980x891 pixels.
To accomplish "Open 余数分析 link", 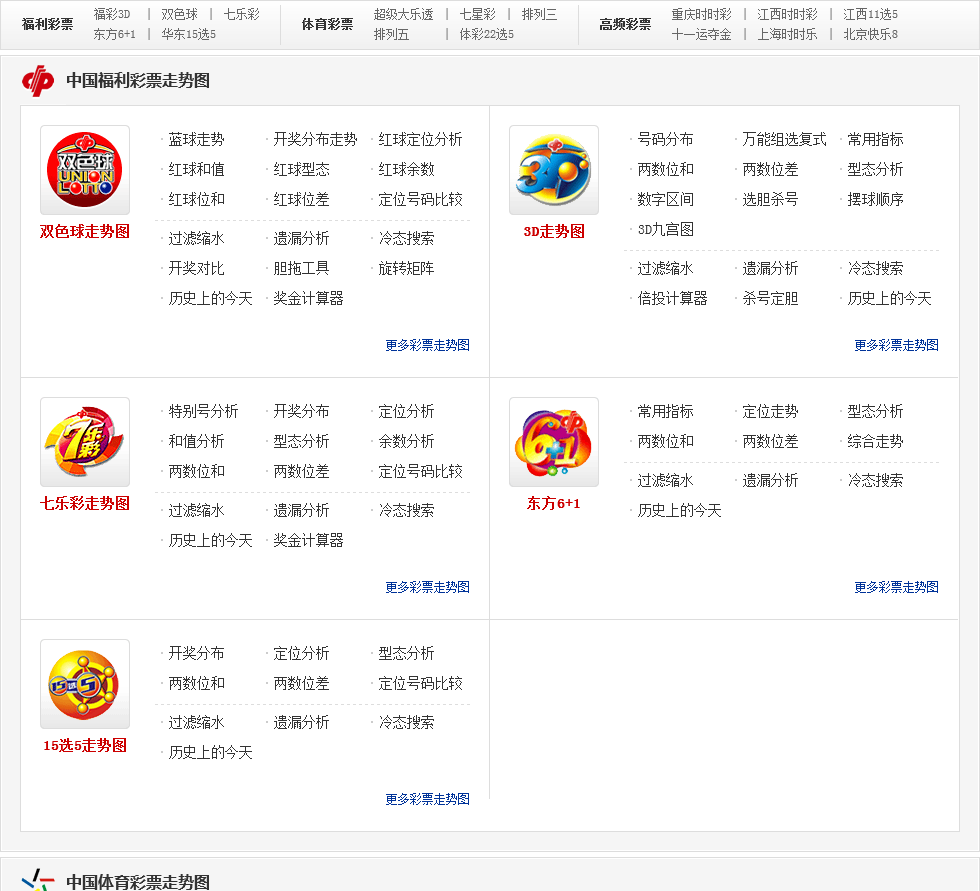I will point(406,441).
